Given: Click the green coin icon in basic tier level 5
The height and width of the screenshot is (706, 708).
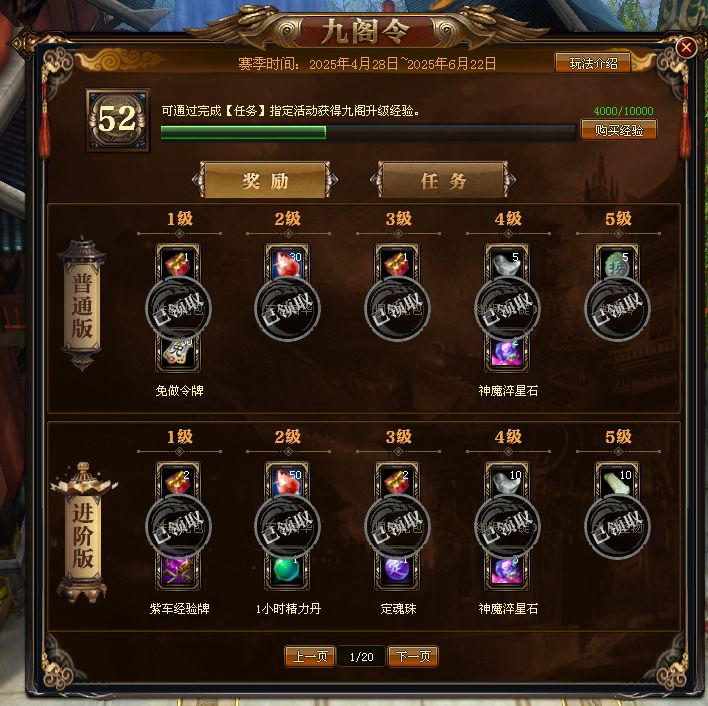Looking at the screenshot, I should 617,263.
